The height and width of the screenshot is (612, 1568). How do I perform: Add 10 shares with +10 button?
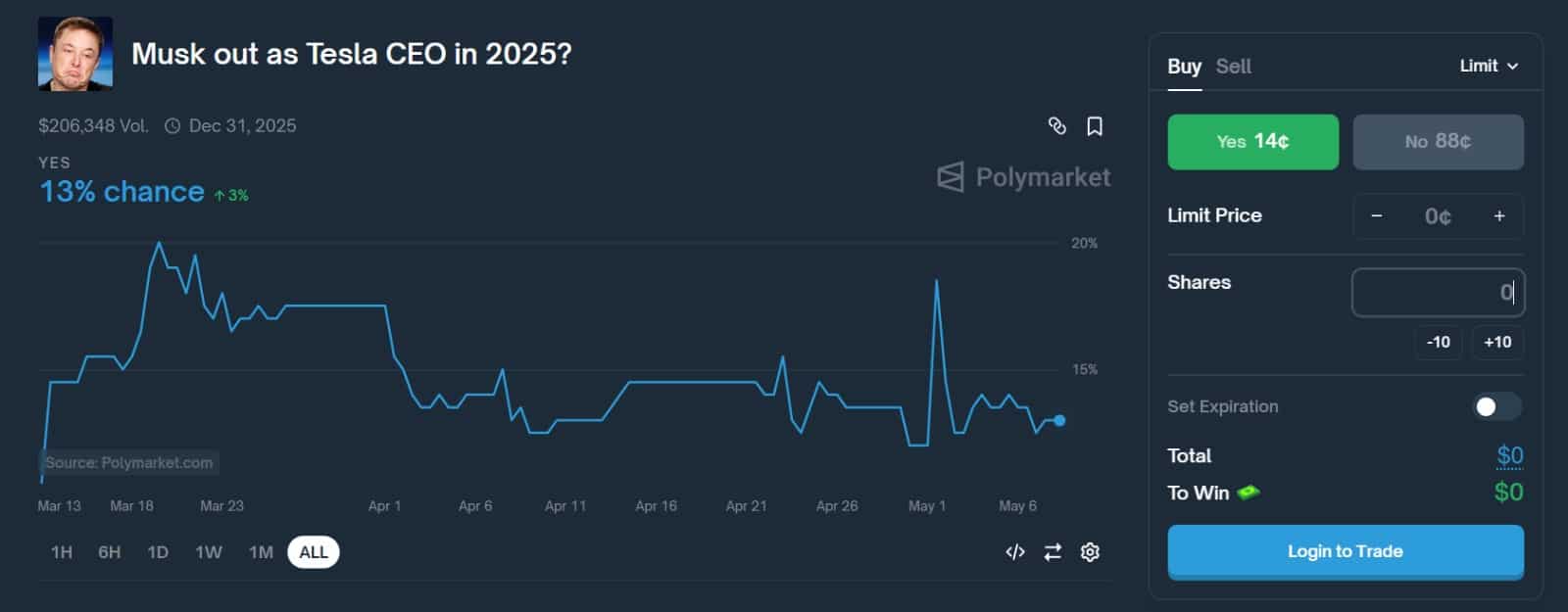coord(1497,342)
